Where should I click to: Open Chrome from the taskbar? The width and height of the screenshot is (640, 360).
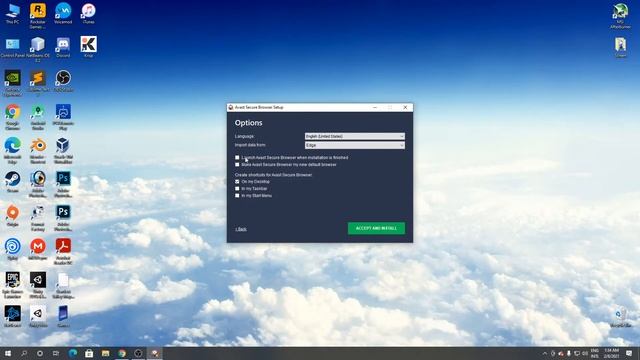122,353
